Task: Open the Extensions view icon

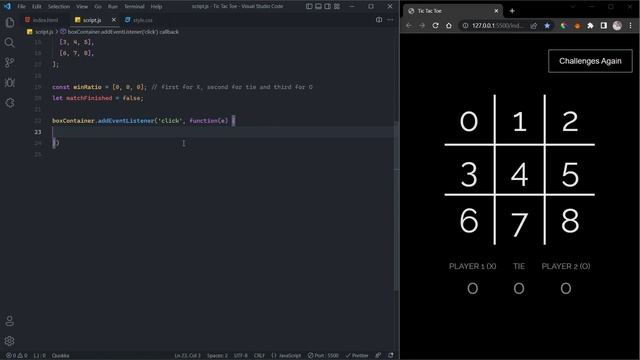Action: [9, 102]
